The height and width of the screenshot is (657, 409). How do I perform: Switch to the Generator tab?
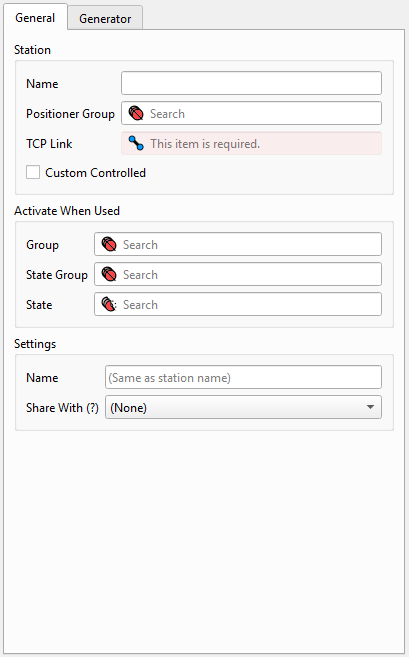pyautogui.click(x=105, y=18)
